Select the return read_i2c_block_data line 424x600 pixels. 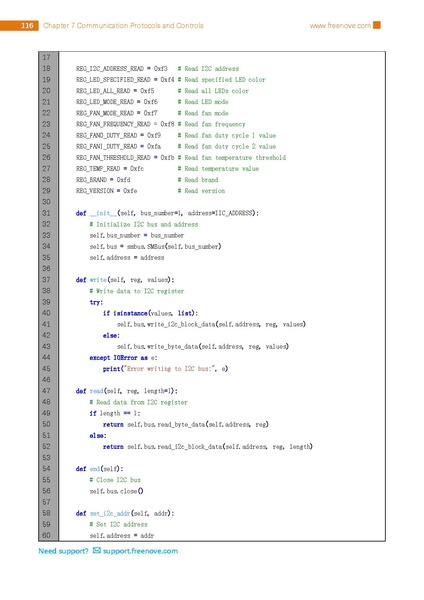[208, 447]
